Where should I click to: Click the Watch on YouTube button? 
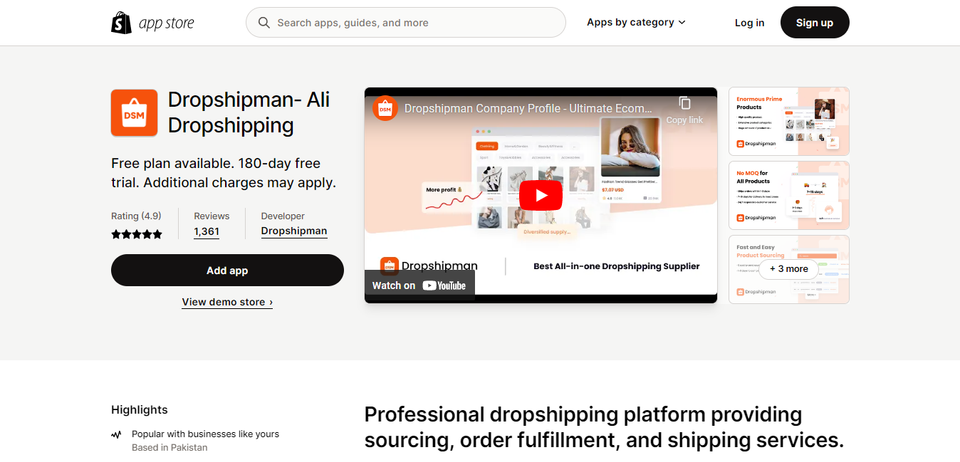pos(419,286)
